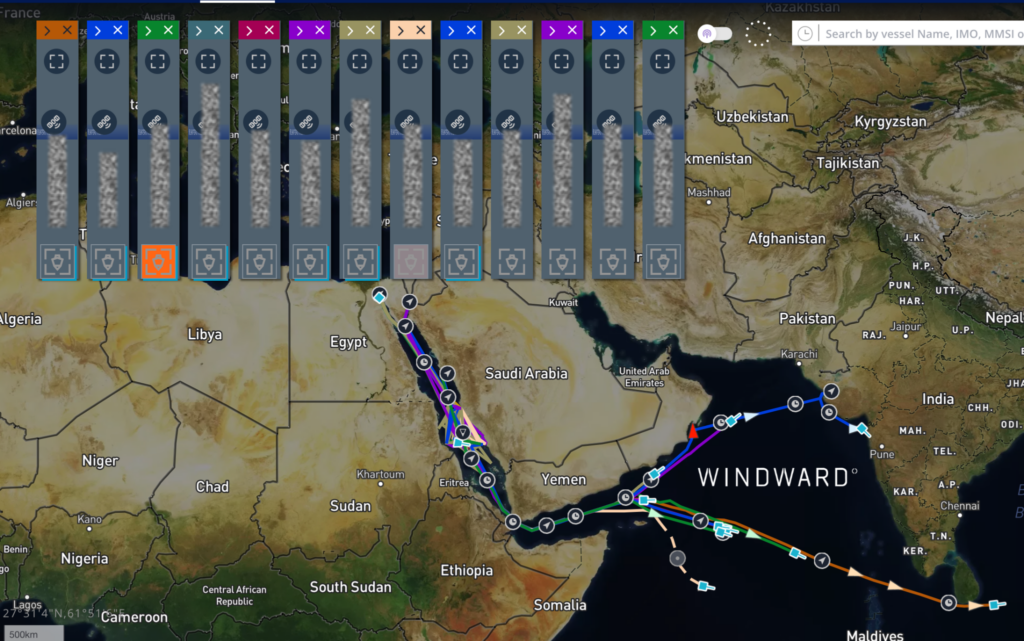Click the Yemen map label
1024x641 pixels.
click(563, 479)
